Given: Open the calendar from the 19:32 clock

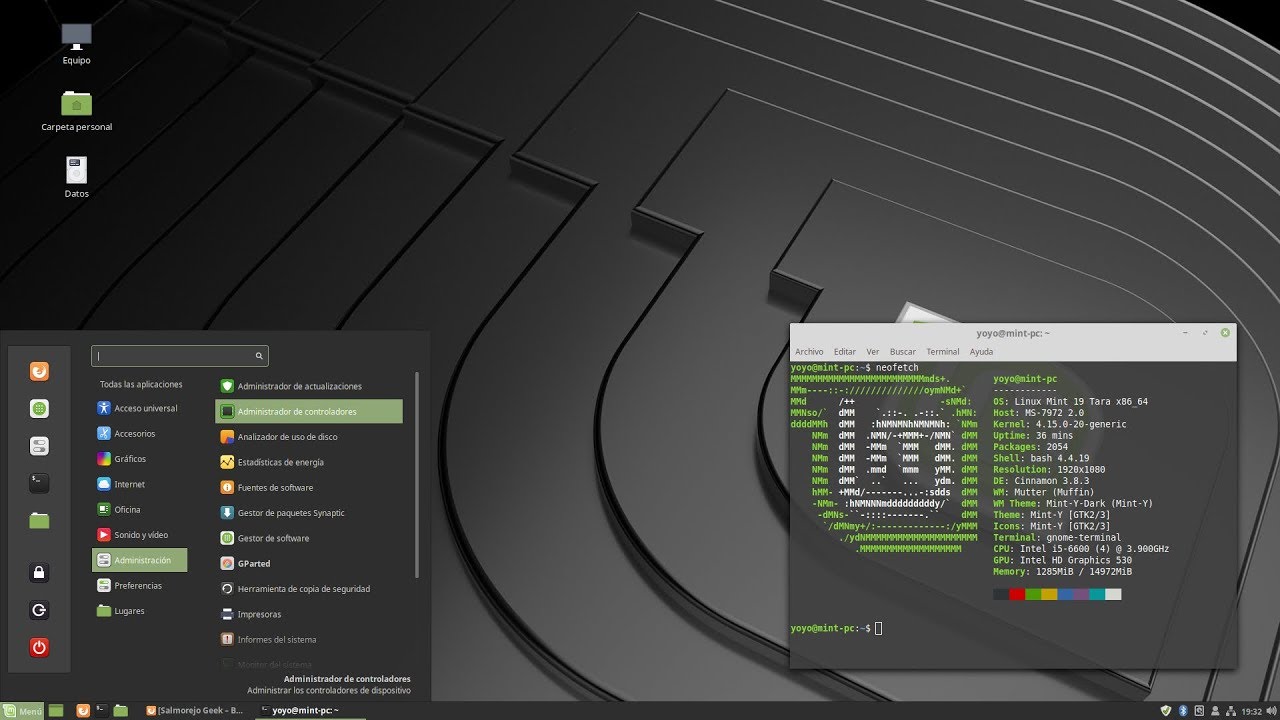Looking at the screenshot, I should tap(1251, 711).
